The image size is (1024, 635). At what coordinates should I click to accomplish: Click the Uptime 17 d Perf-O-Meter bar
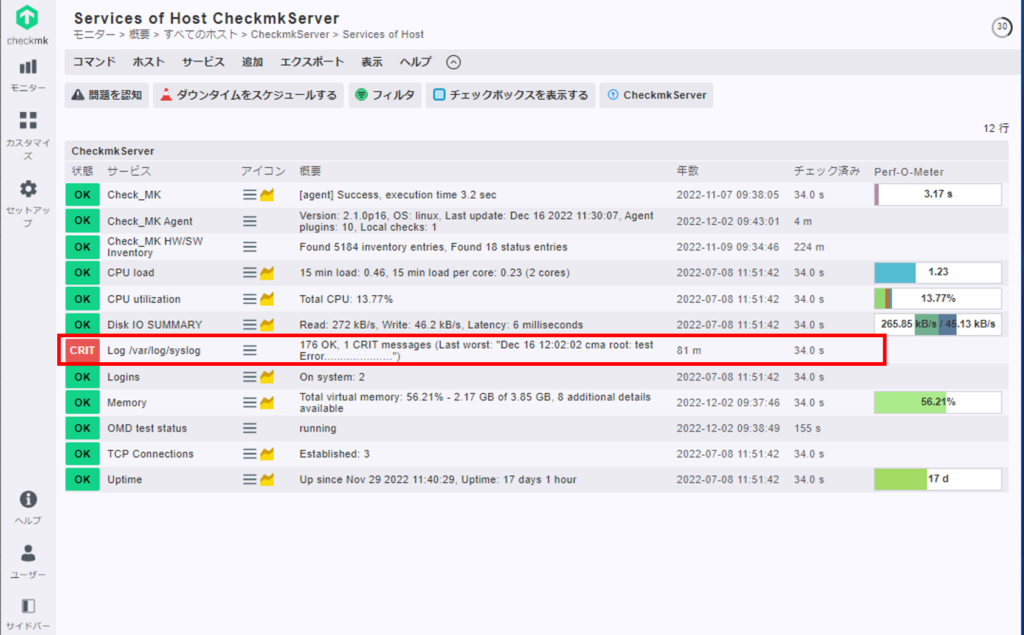pyautogui.click(x=938, y=480)
